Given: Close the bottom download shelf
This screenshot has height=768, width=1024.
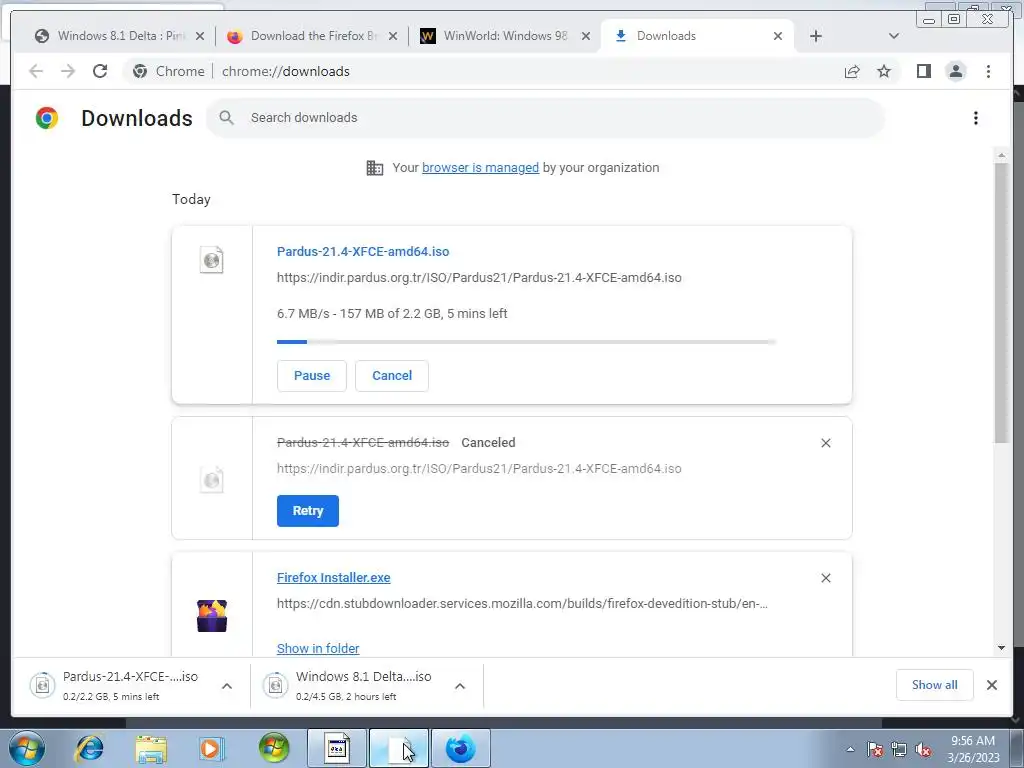Looking at the screenshot, I should click(991, 685).
